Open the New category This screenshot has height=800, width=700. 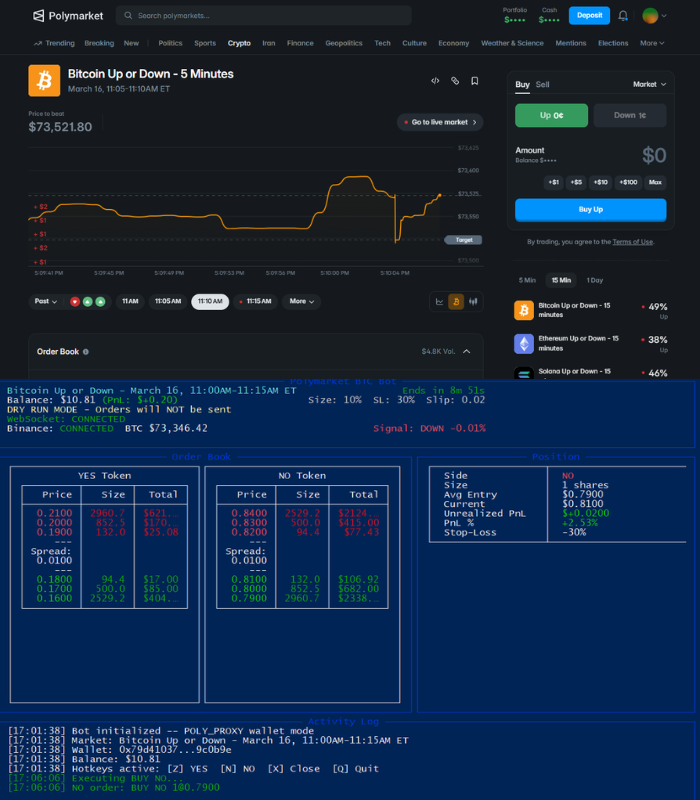(131, 43)
